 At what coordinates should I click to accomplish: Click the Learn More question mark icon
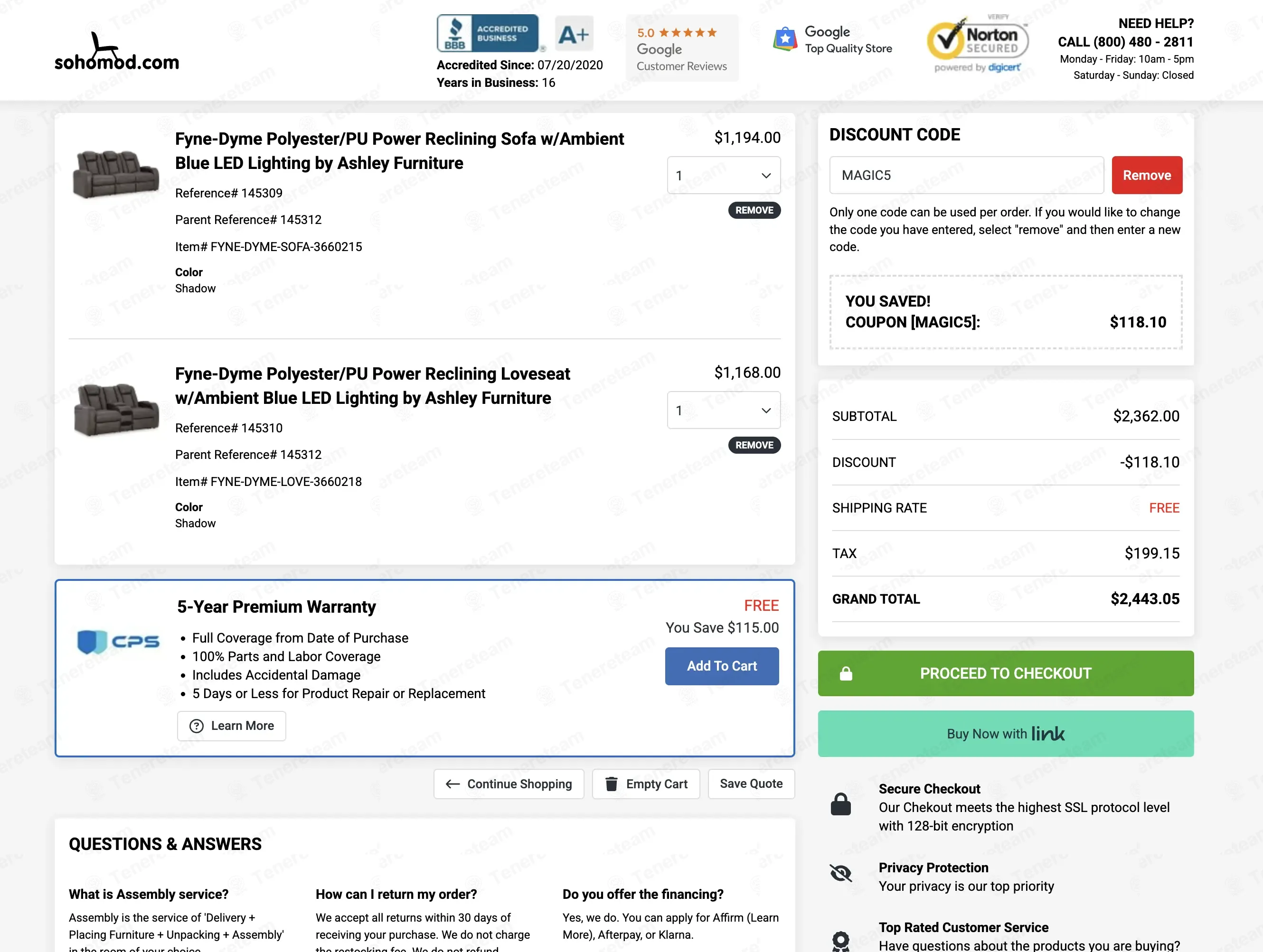[197, 726]
